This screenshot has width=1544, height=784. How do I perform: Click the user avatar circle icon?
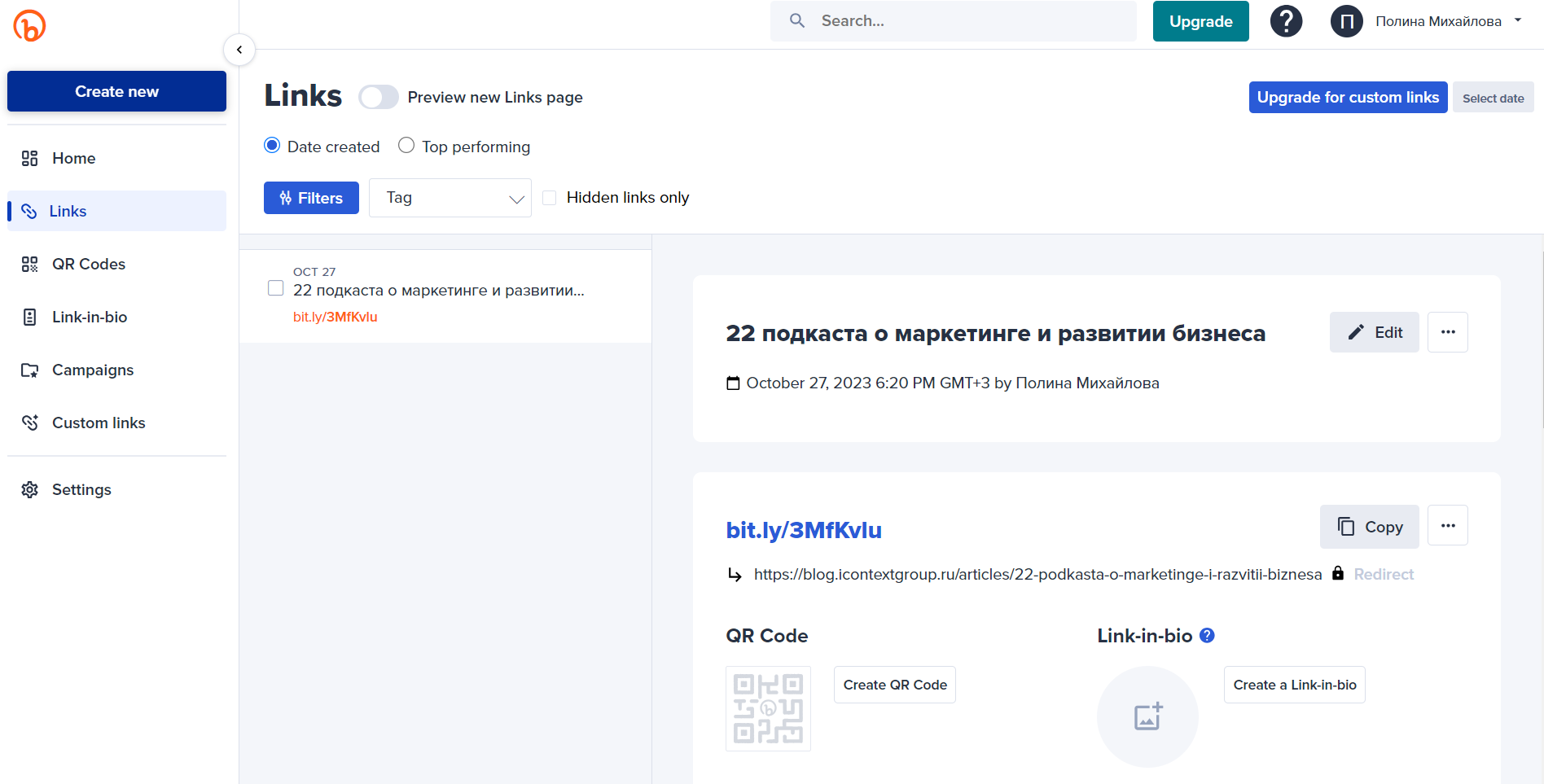1347,21
